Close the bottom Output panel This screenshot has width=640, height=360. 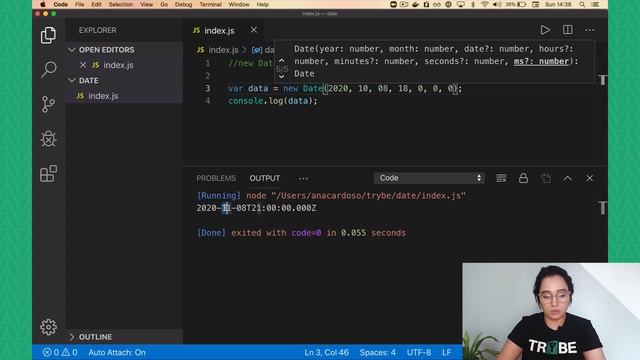(589, 178)
